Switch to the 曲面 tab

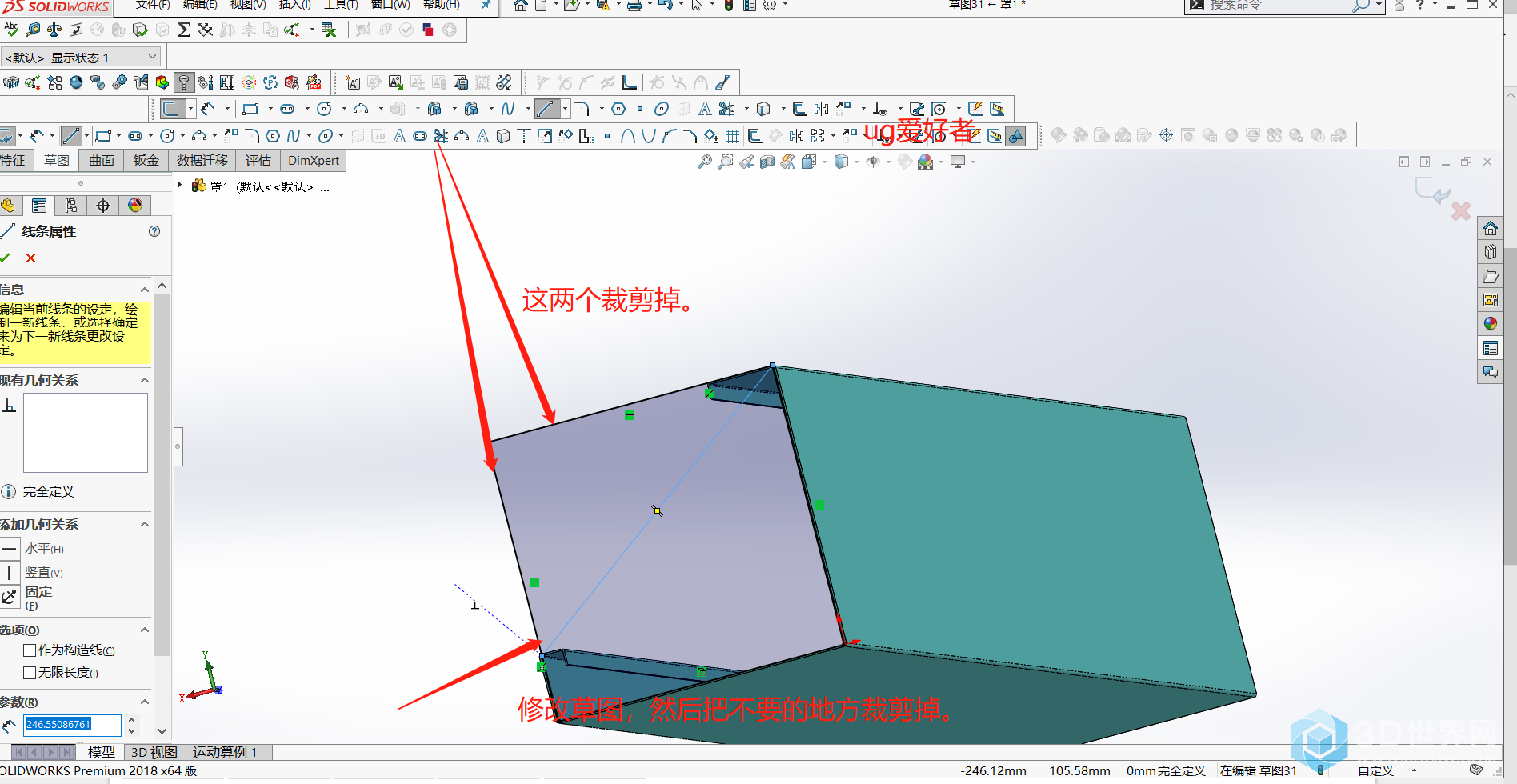pyautogui.click(x=102, y=161)
